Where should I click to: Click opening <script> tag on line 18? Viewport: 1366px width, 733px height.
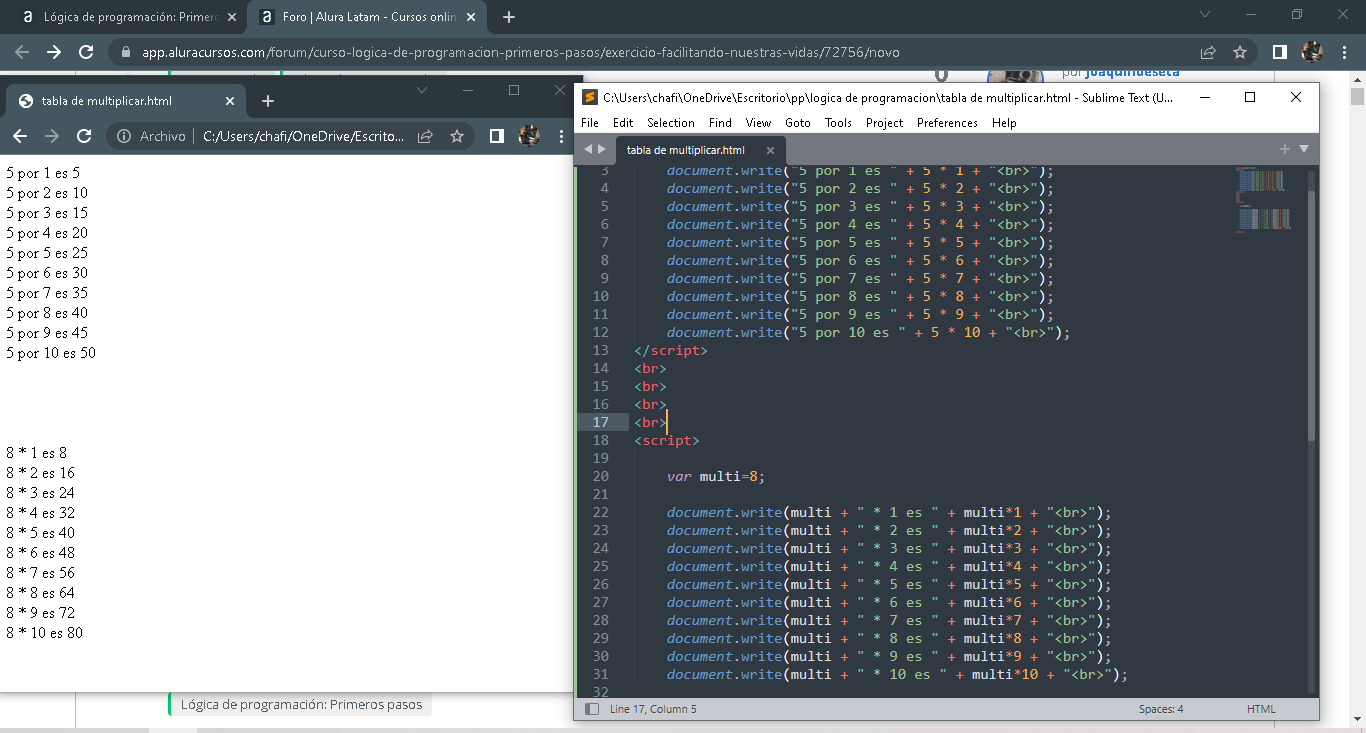click(666, 440)
